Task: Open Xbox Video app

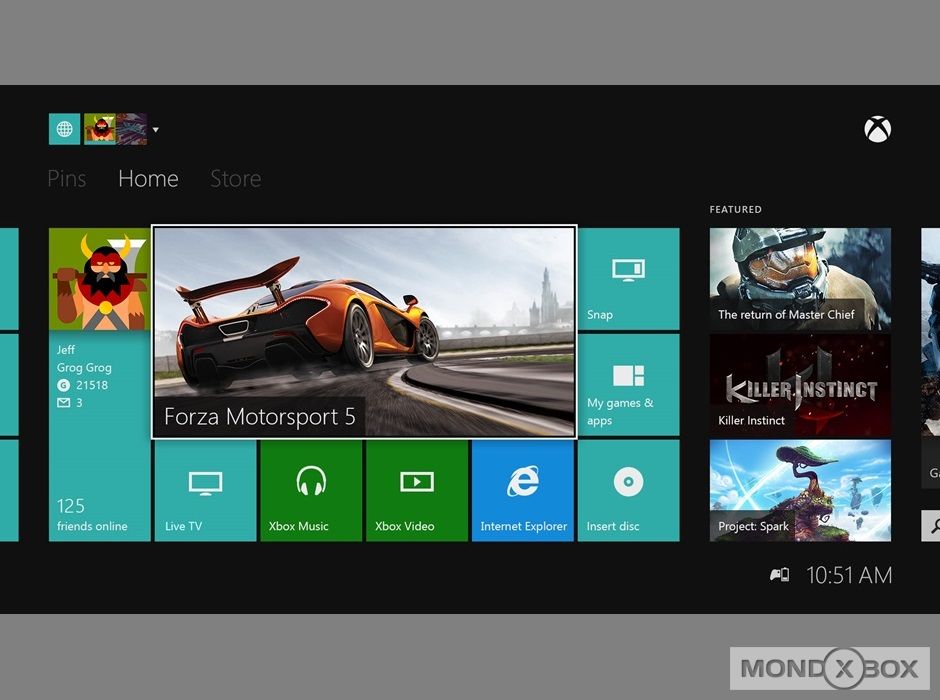Action: tap(417, 491)
